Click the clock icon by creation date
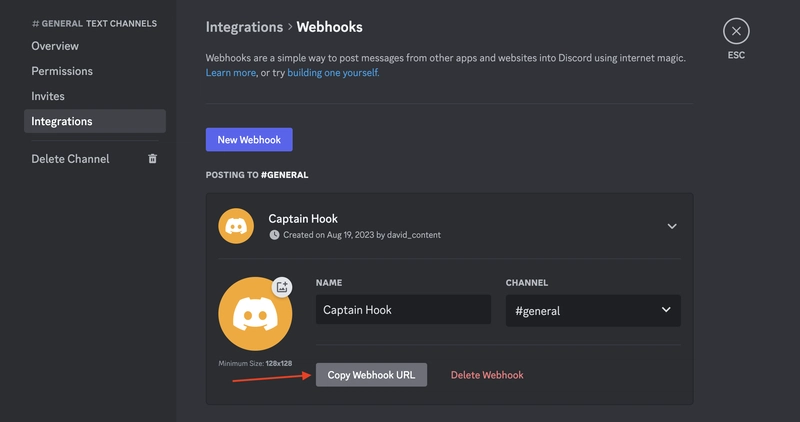This screenshot has width=800, height=422. (x=274, y=235)
